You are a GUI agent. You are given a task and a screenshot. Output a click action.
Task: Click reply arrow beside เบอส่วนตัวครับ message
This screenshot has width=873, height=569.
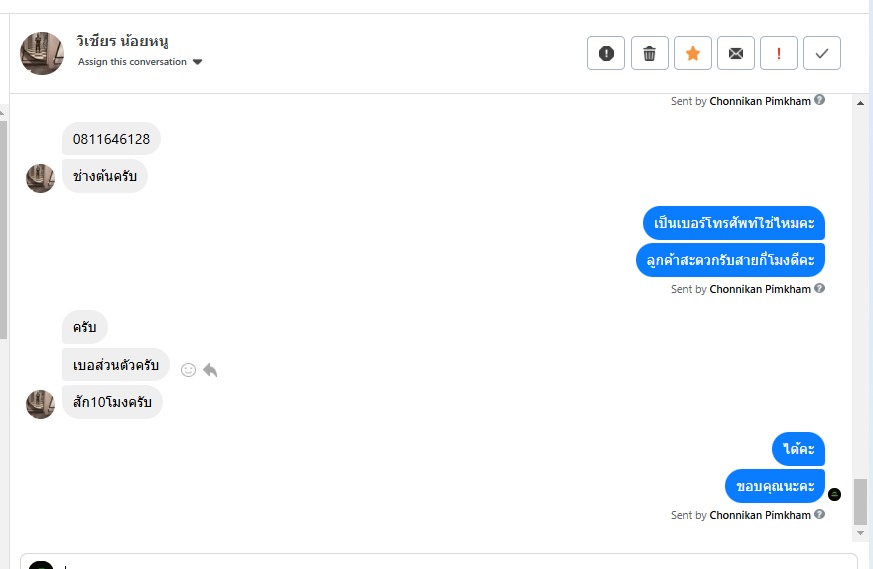210,370
